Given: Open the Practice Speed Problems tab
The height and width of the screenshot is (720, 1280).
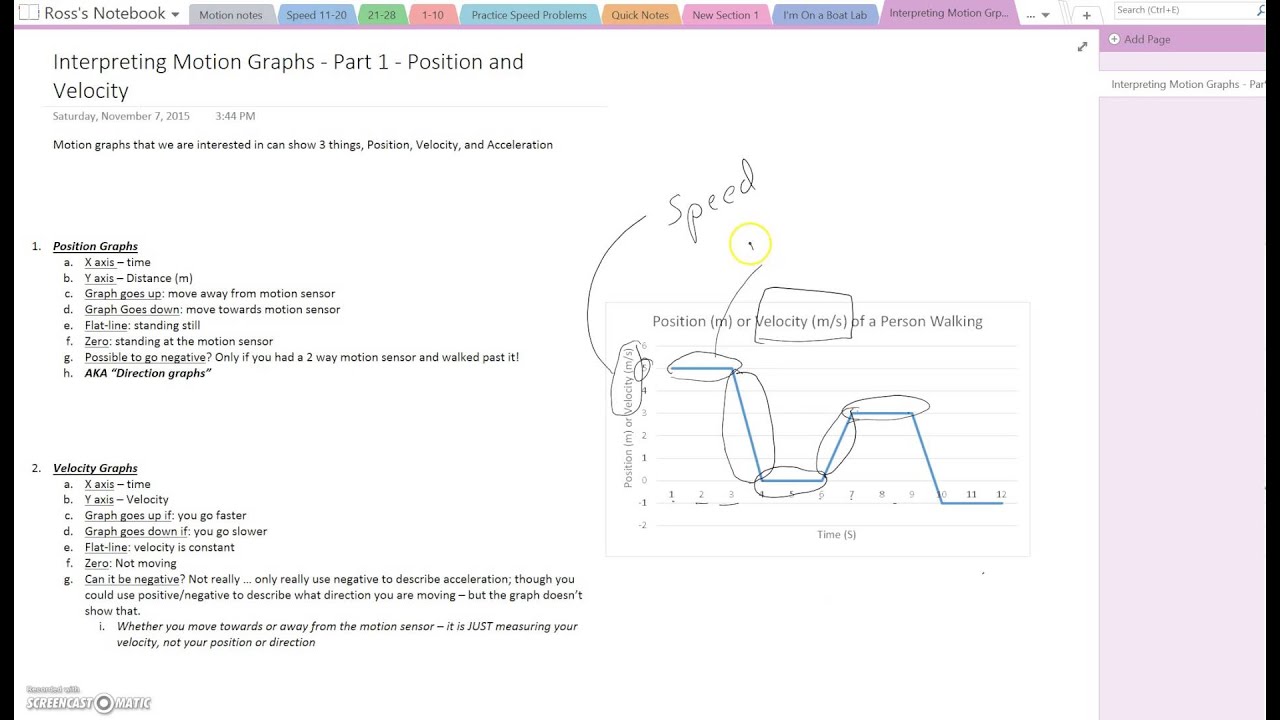Looking at the screenshot, I should pyautogui.click(x=529, y=15).
